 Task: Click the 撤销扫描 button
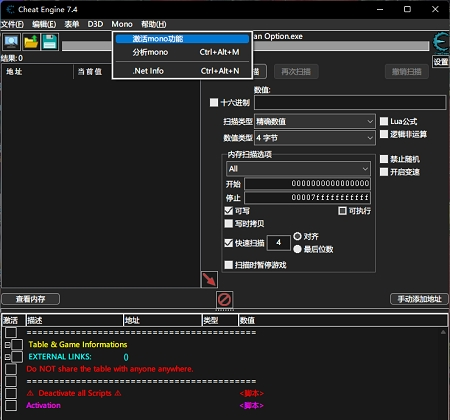407,72
